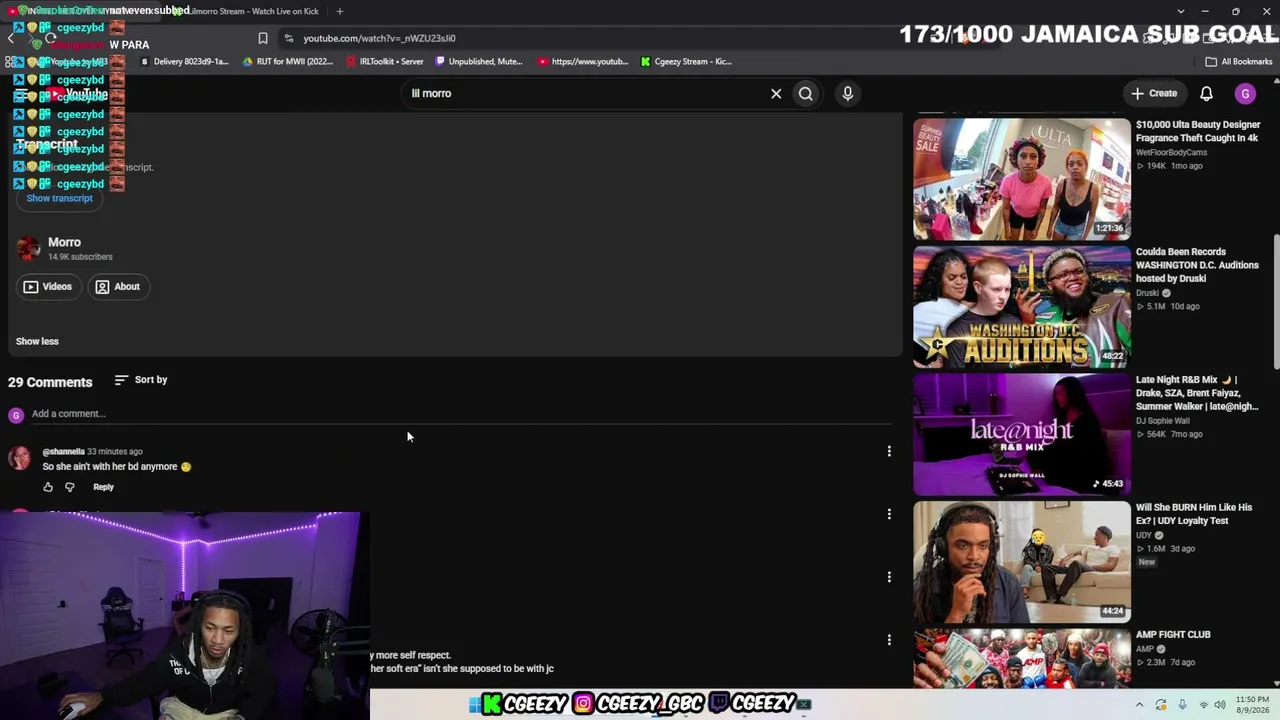Click the bookmark icon beside the address bar

[263, 38]
